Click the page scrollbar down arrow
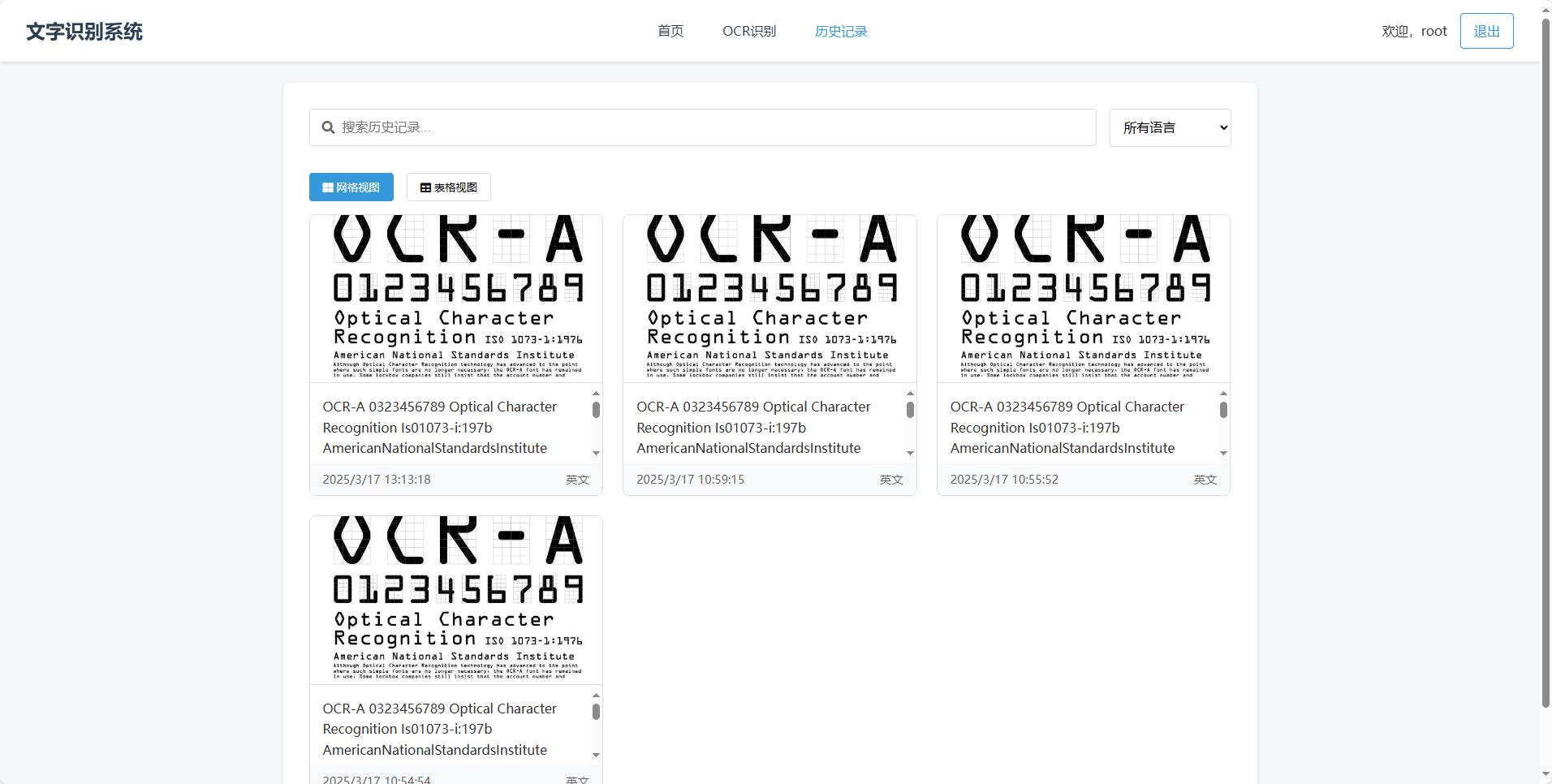Screen dimensions: 1552x784 [x=1546, y=776]
